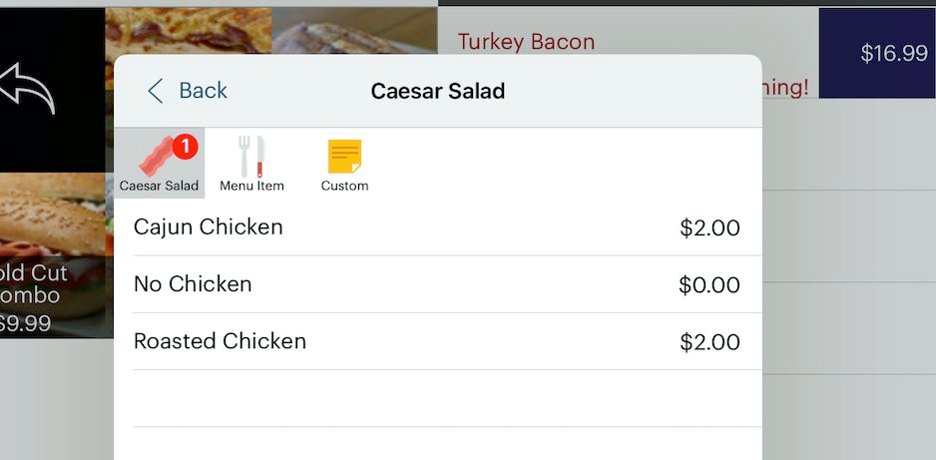This screenshot has width=936, height=460.
Task: Click the $2.00 price beside Roasted Chicken
Action: point(710,342)
